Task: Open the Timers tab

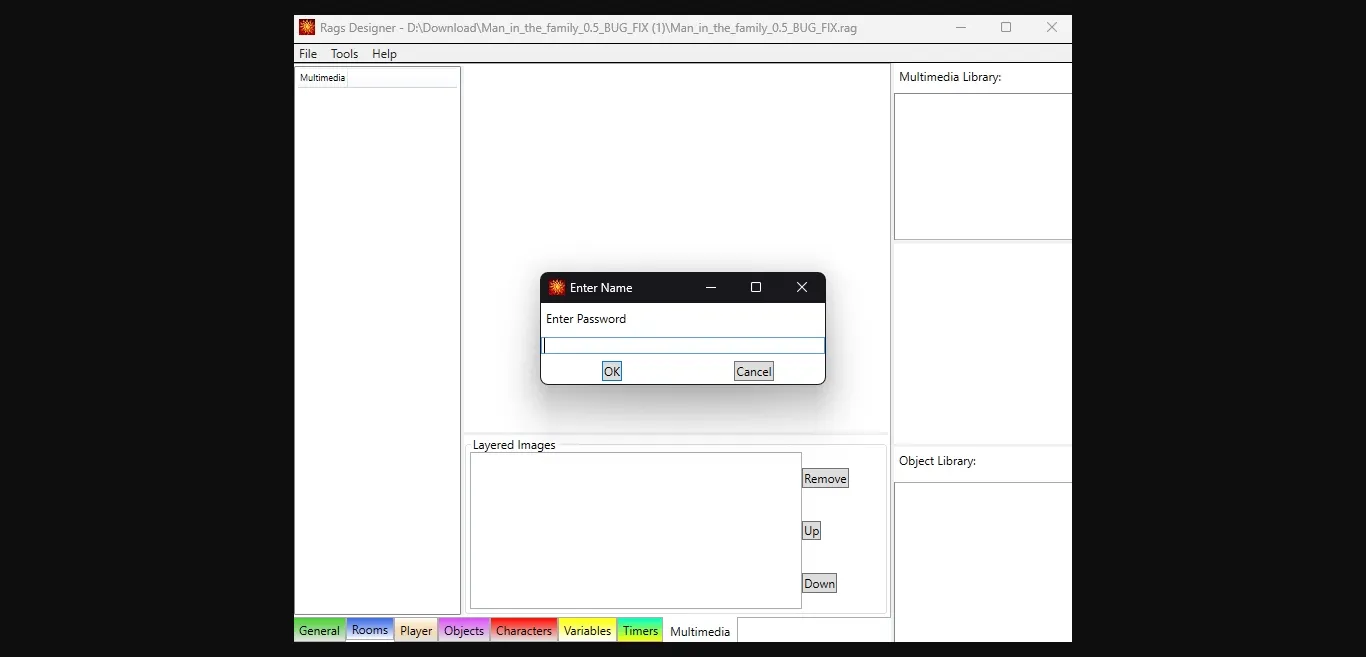Action: pyautogui.click(x=640, y=631)
